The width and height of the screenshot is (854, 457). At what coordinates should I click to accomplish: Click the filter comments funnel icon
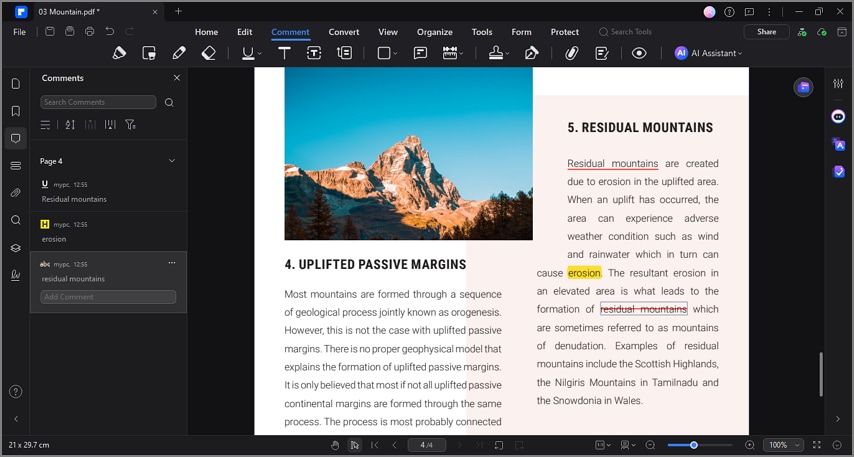coord(130,125)
